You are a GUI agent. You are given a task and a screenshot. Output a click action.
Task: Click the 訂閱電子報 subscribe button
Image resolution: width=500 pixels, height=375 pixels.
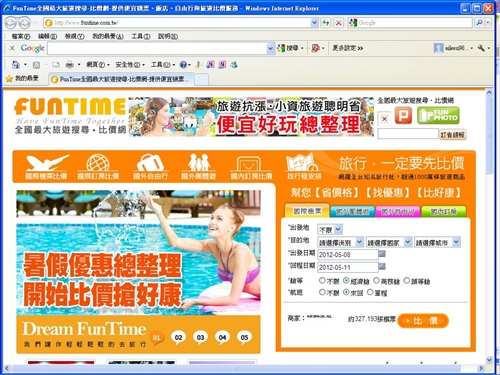coord(452,134)
